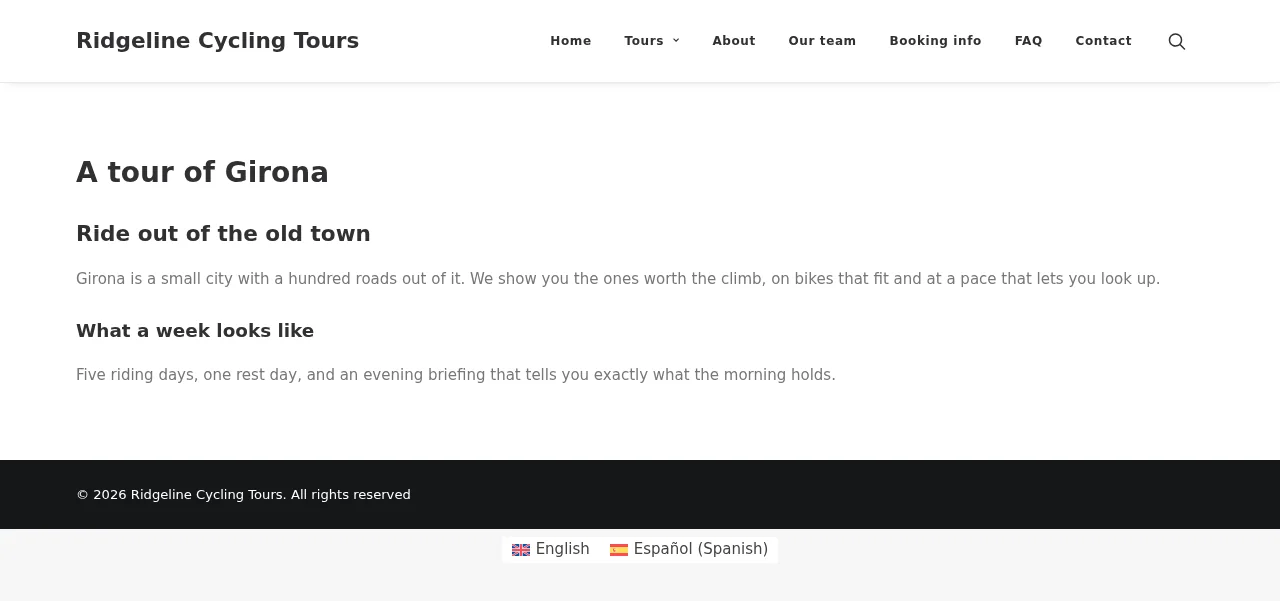Click the Ride out of the old town heading

click(x=223, y=234)
